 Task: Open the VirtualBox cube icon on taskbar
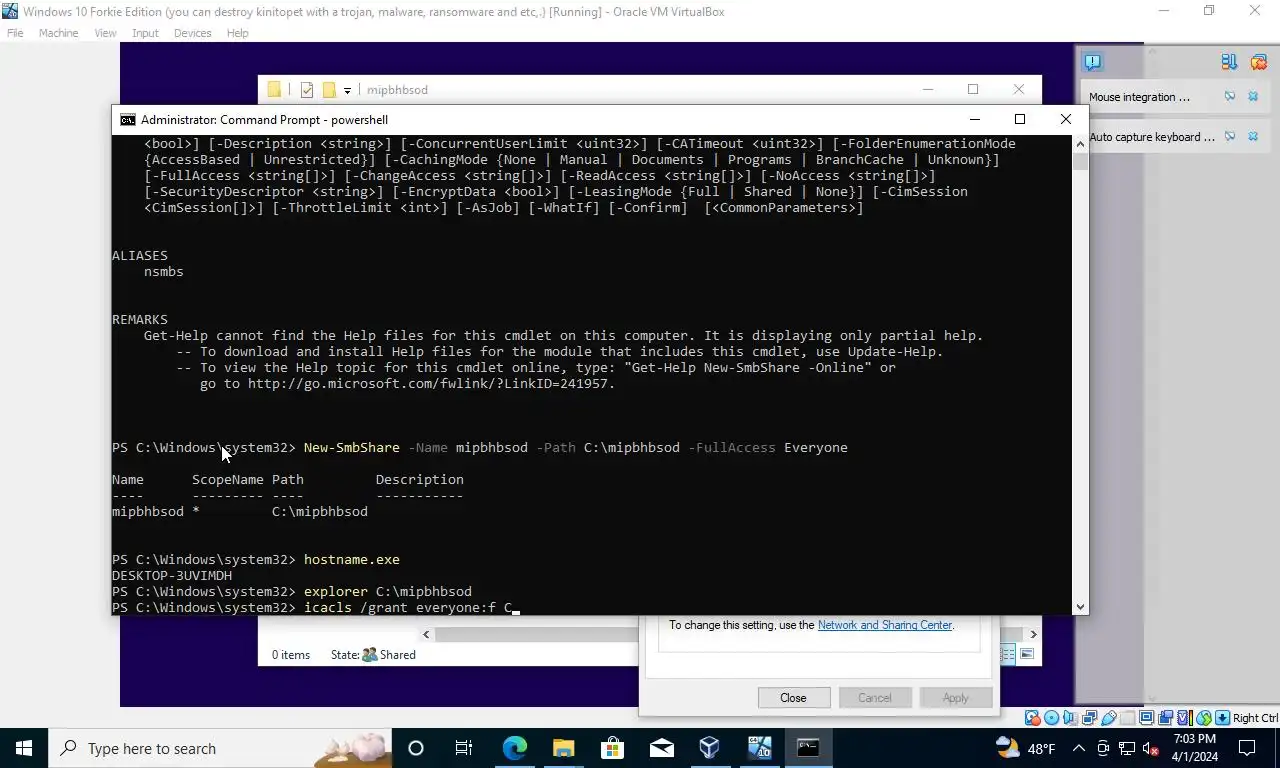710,748
